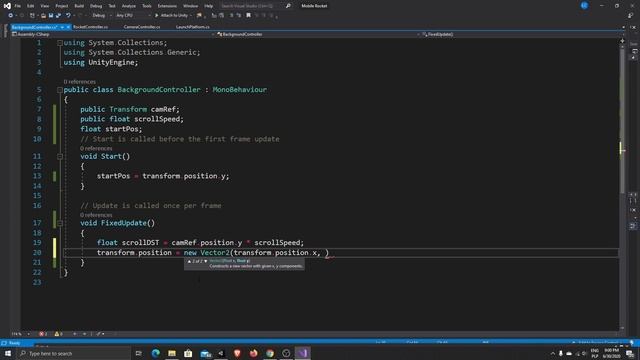The width and height of the screenshot is (640, 360).
Task: Click the Ready status bar text
Action: (14, 343)
